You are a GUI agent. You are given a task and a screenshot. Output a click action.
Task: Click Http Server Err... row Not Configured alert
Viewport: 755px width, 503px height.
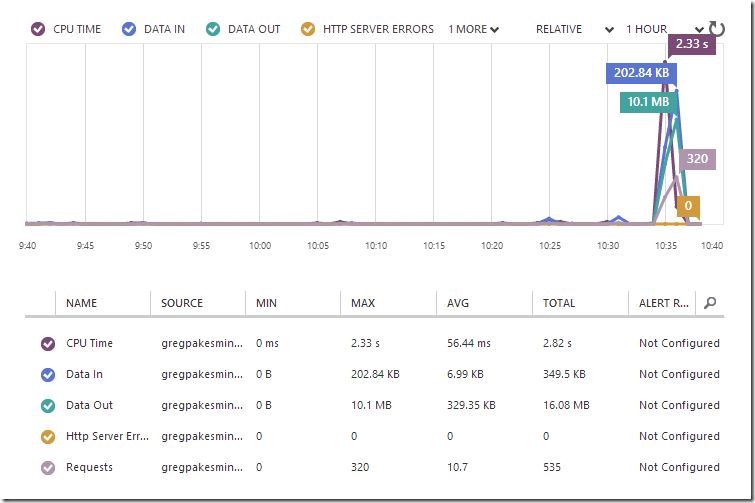[x=679, y=436]
